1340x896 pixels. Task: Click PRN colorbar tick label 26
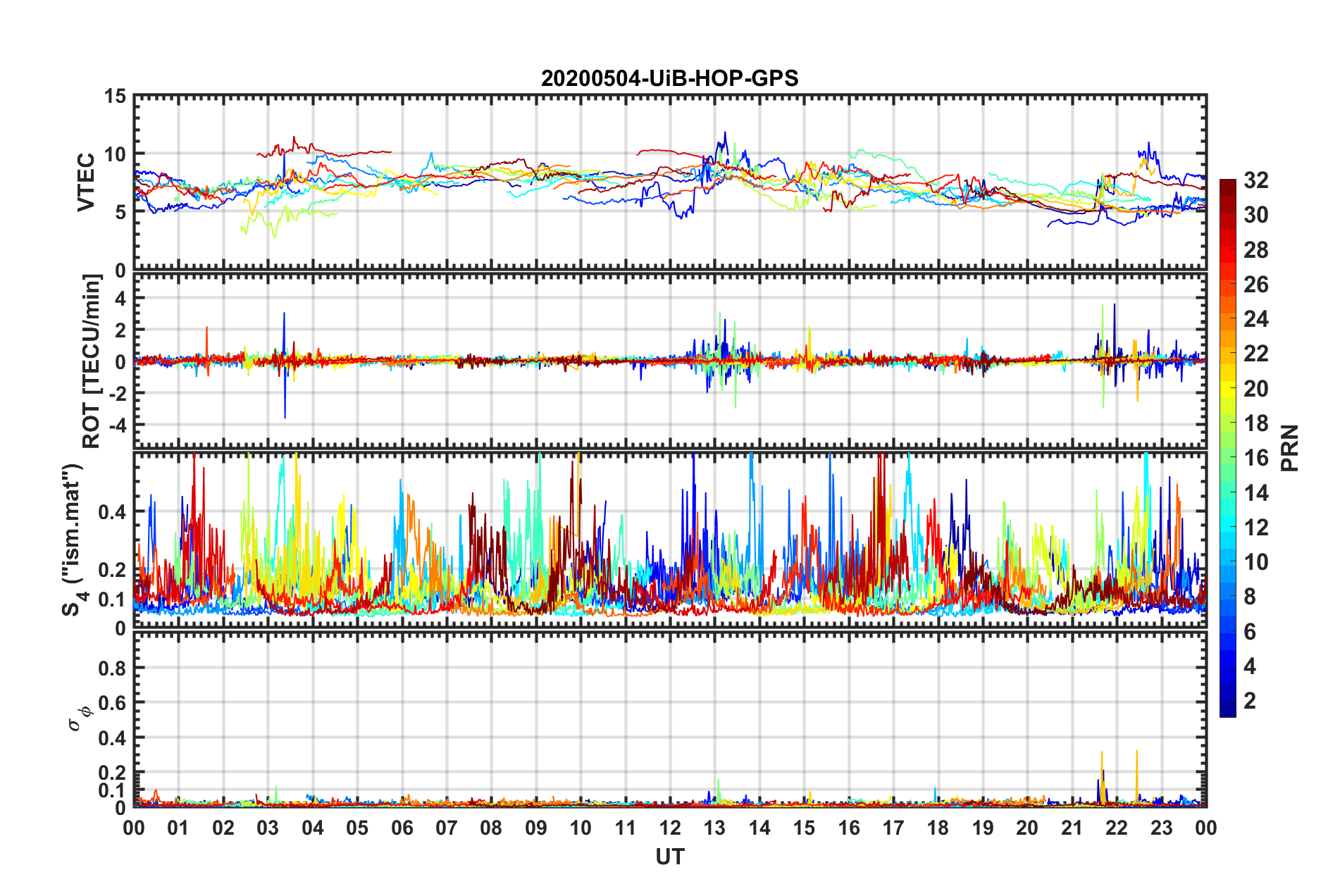point(1255,285)
